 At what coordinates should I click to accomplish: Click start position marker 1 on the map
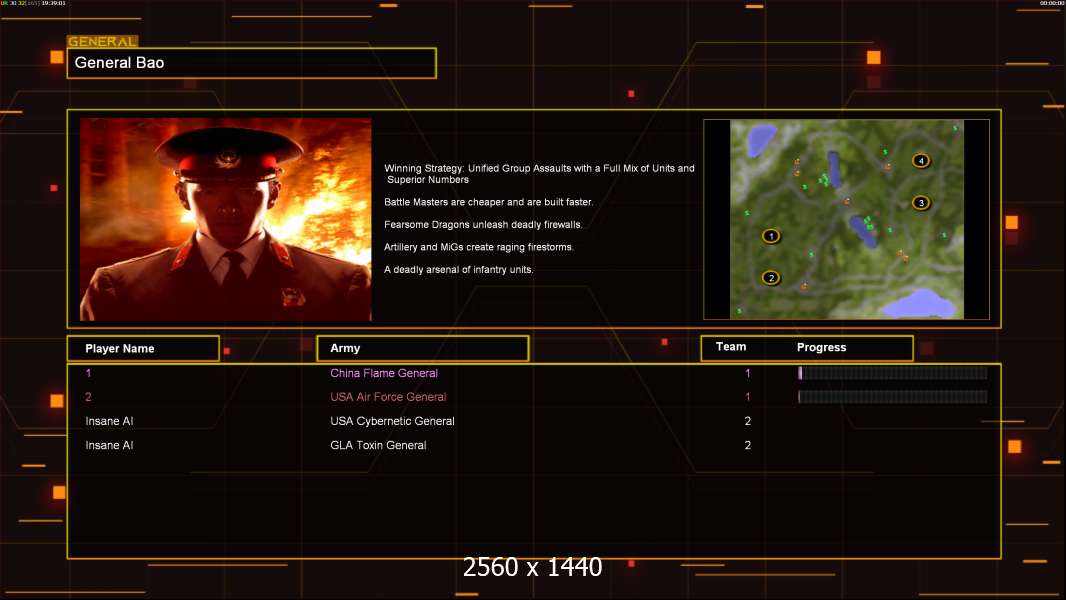771,236
